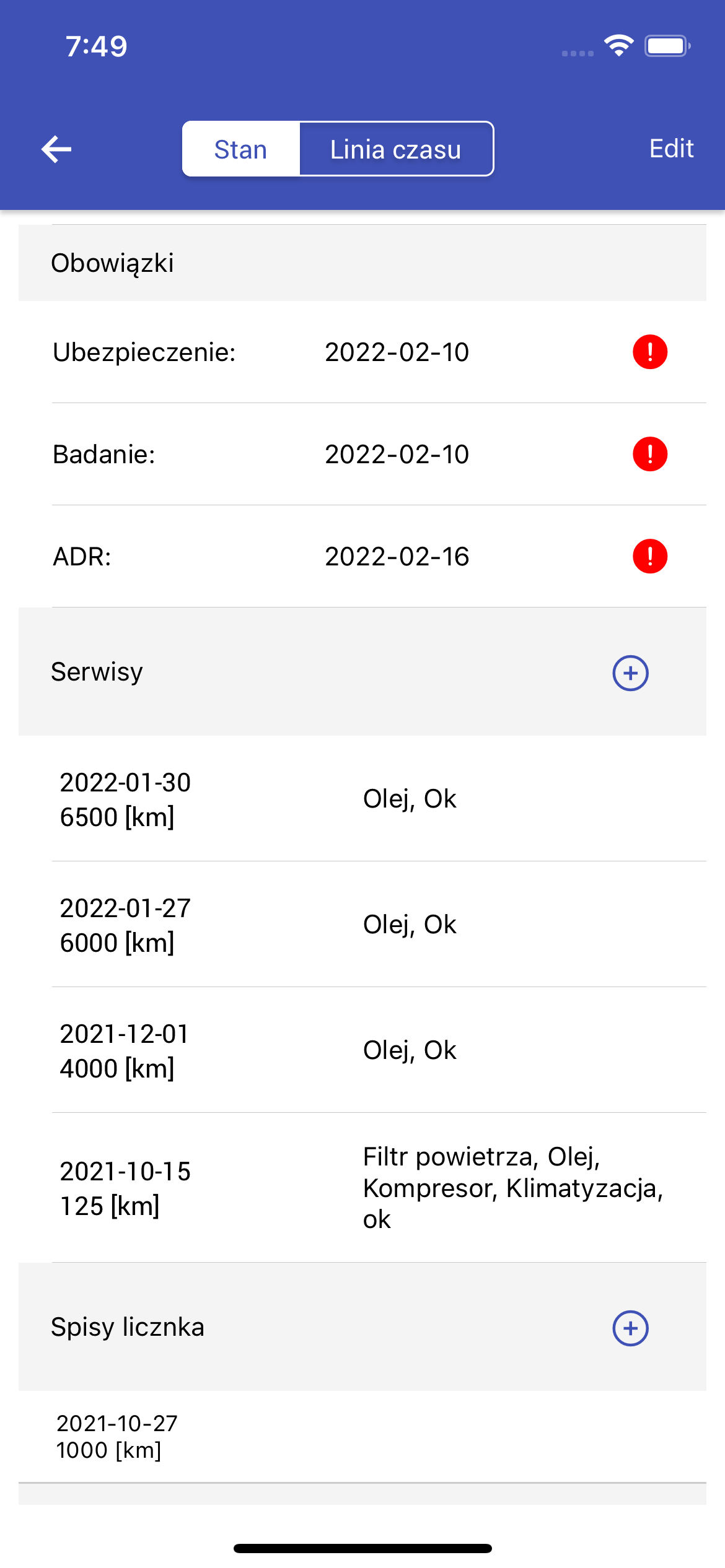Add a new Serwisy entry
This screenshot has width=725, height=1568.
(630, 673)
